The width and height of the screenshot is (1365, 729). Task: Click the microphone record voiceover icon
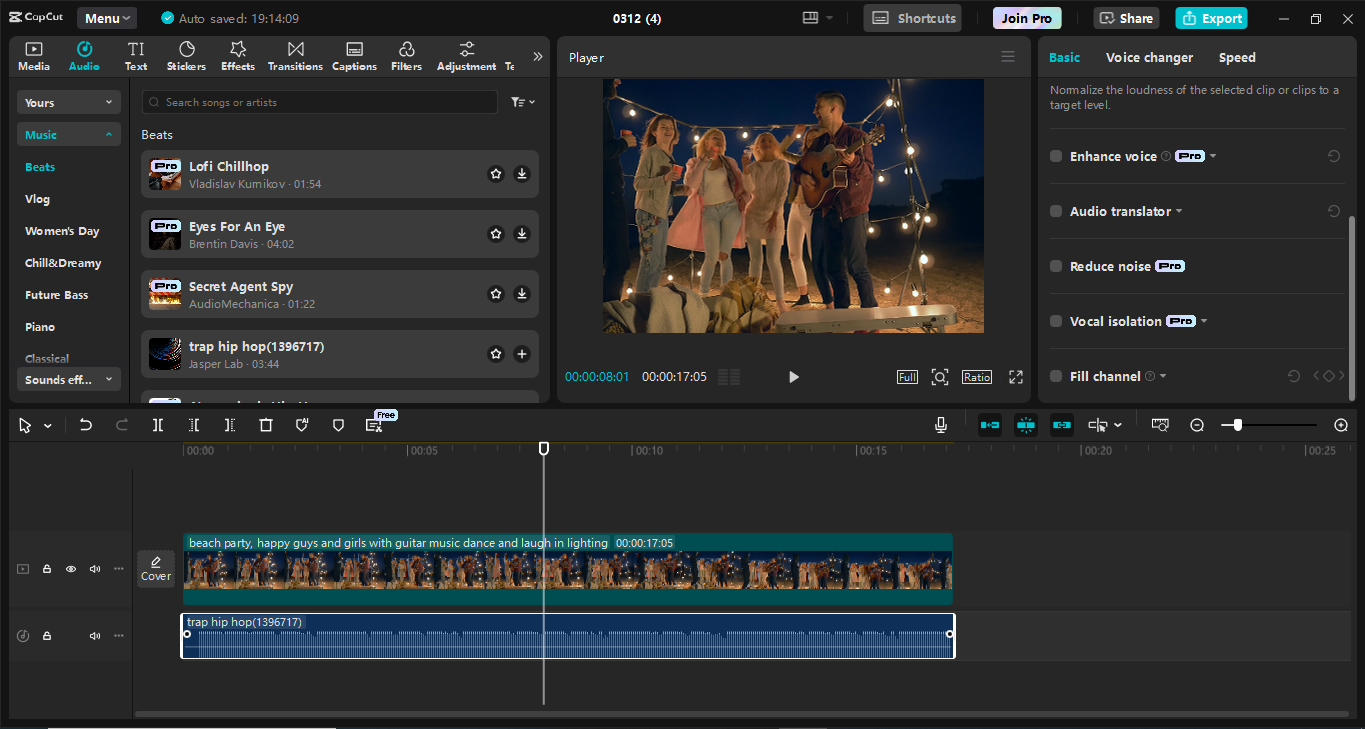(x=940, y=425)
